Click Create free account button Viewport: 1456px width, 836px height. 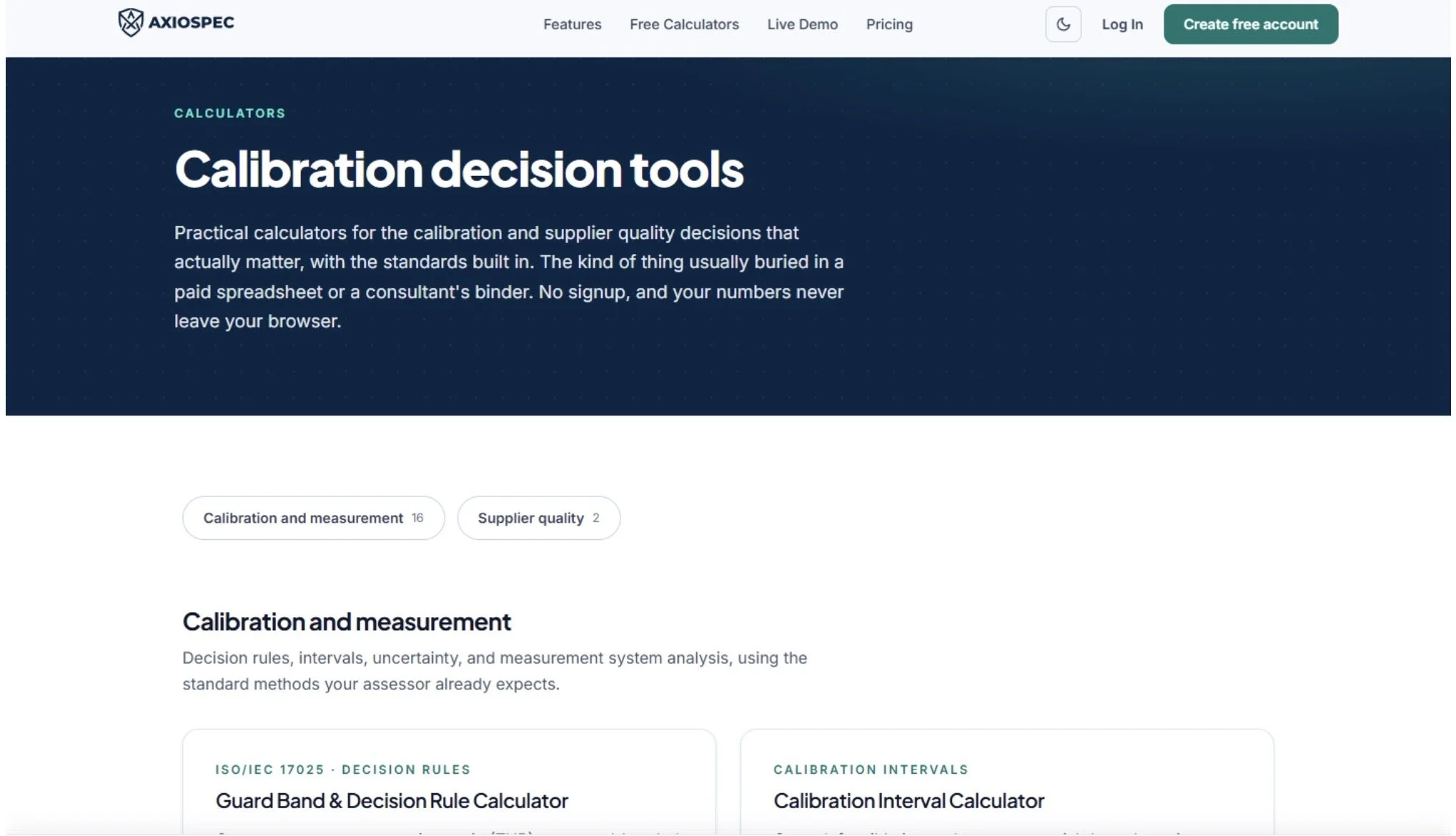tap(1250, 24)
